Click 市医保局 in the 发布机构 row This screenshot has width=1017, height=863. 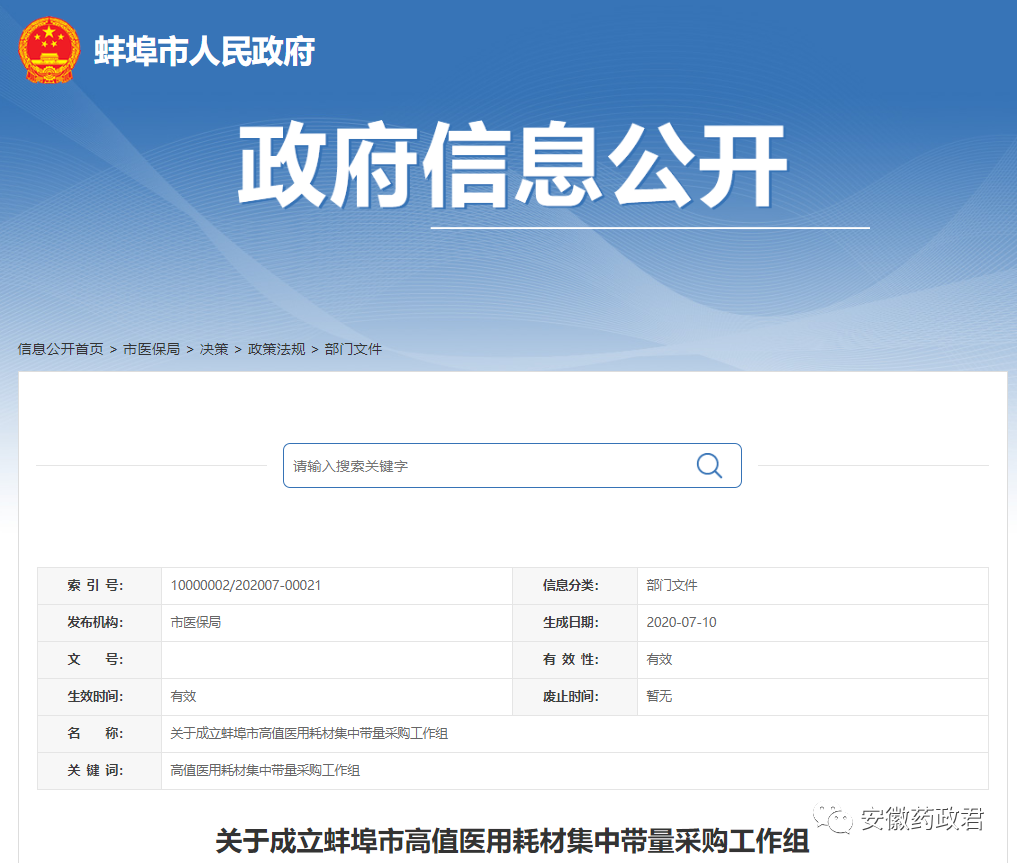point(195,622)
